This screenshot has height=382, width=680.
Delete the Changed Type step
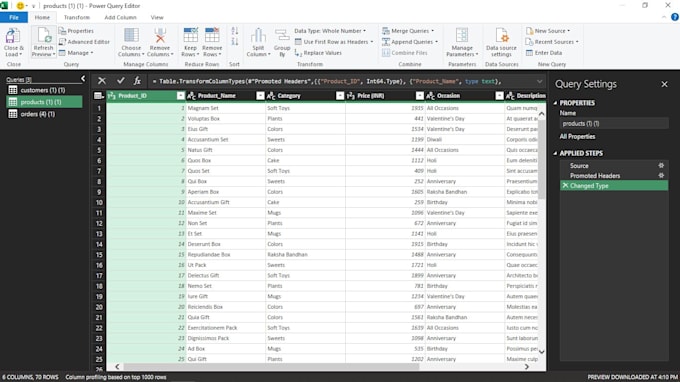(x=565, y=186)
